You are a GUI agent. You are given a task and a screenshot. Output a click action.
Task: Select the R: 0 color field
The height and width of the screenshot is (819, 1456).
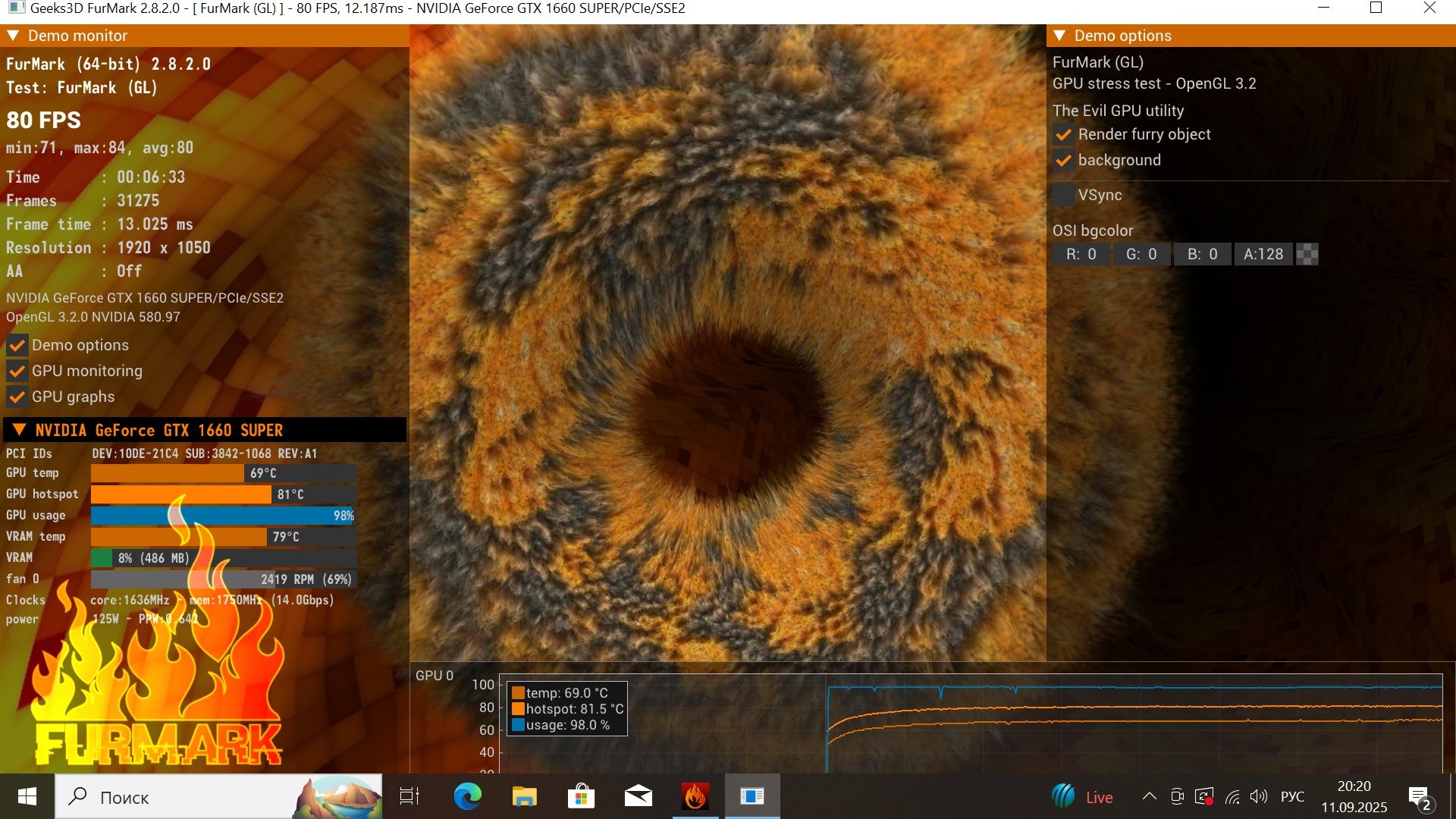[1081, 254]
